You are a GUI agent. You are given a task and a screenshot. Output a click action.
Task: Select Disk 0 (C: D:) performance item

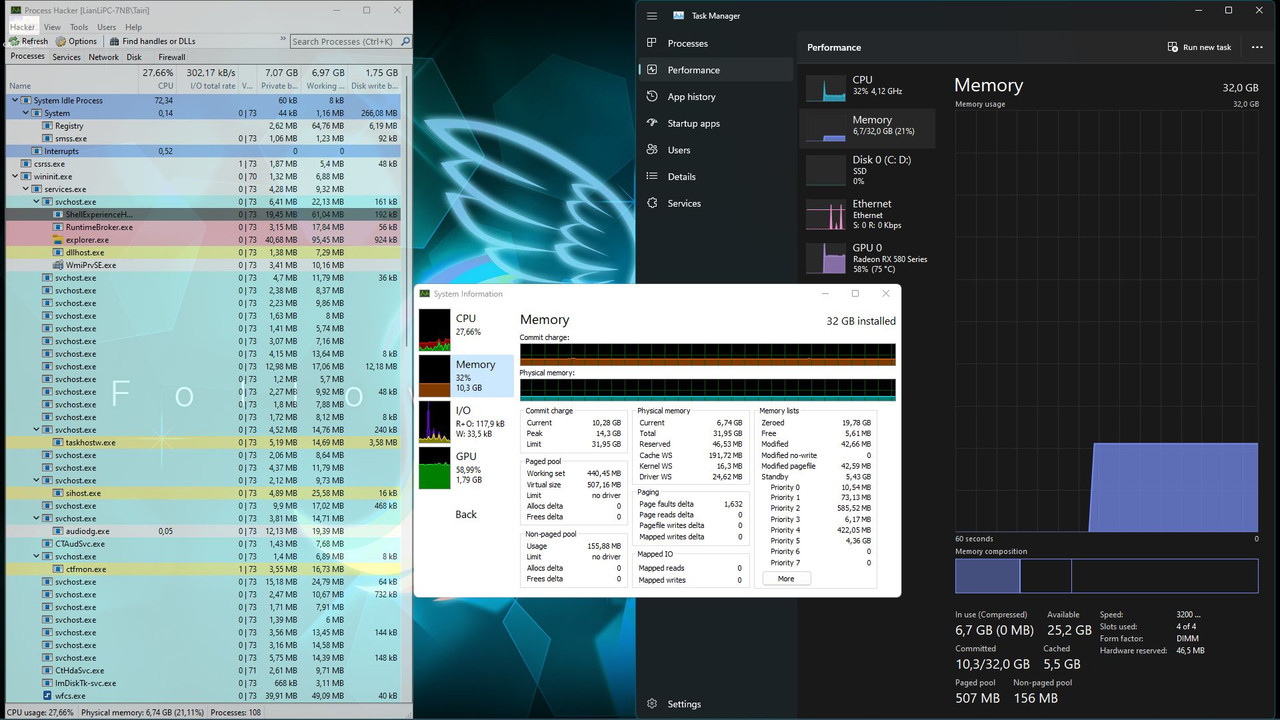(868, 169)
